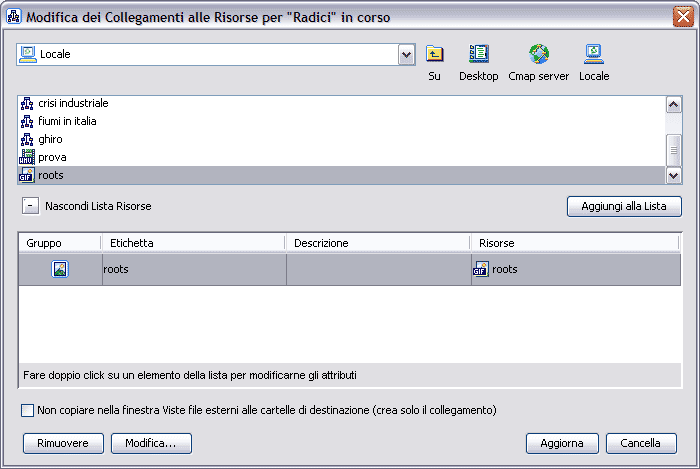Select the Cmap server globe icon
This screenshot has height=469, width=700.
point(538,55)
